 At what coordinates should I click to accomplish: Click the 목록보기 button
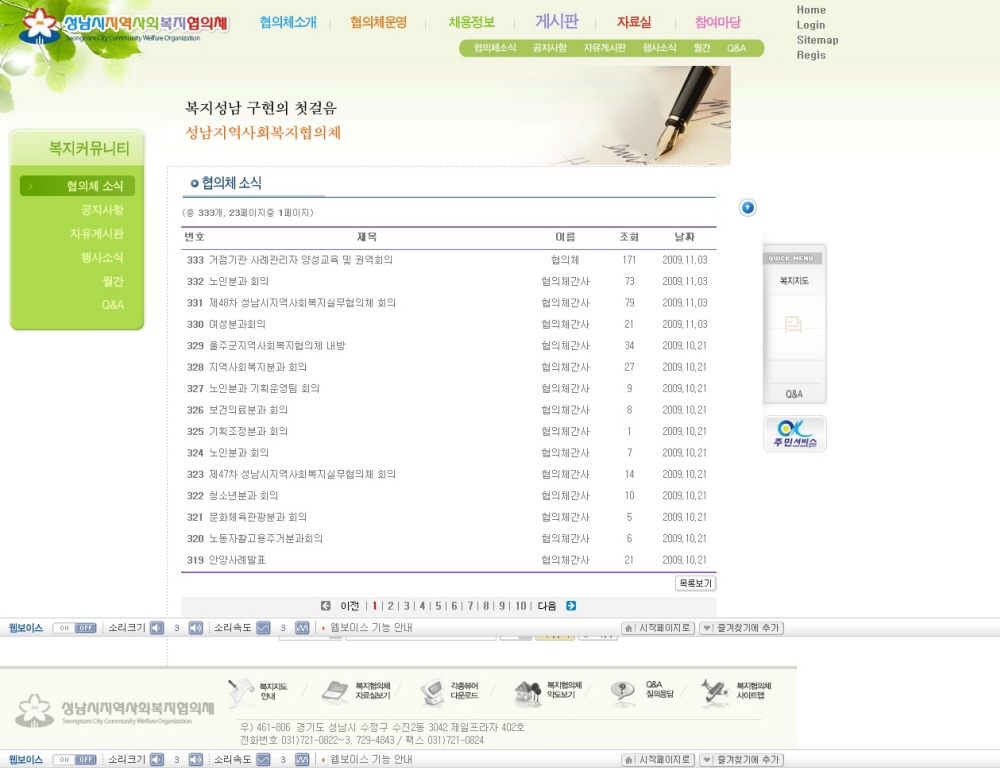(x=695, y=583)
